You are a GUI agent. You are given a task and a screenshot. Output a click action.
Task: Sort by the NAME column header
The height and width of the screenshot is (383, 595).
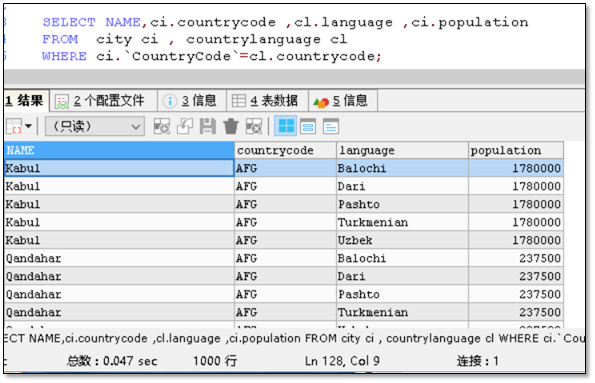[119, 150]
